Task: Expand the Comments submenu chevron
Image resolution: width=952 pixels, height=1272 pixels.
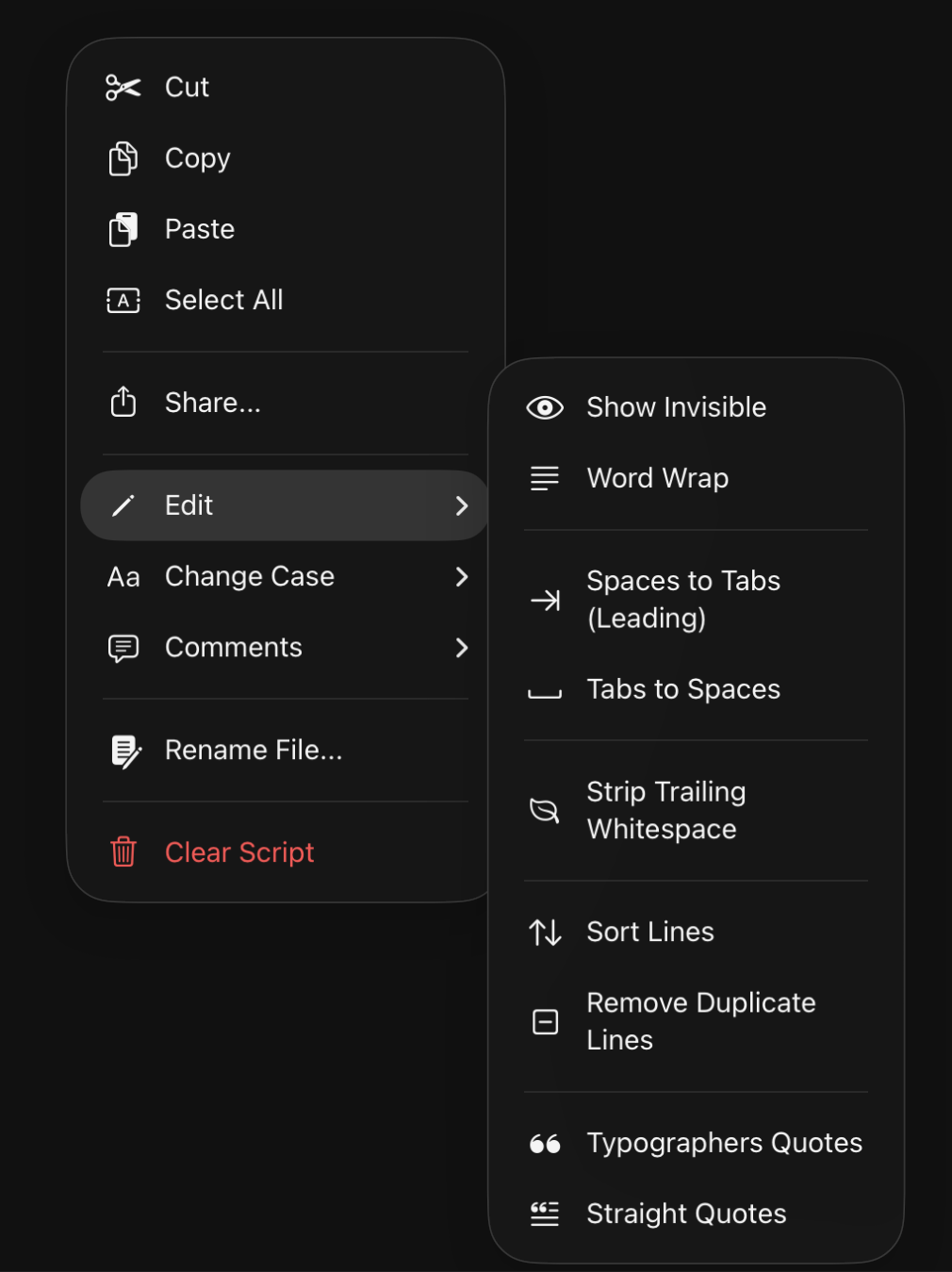Action: click(462, 648)
